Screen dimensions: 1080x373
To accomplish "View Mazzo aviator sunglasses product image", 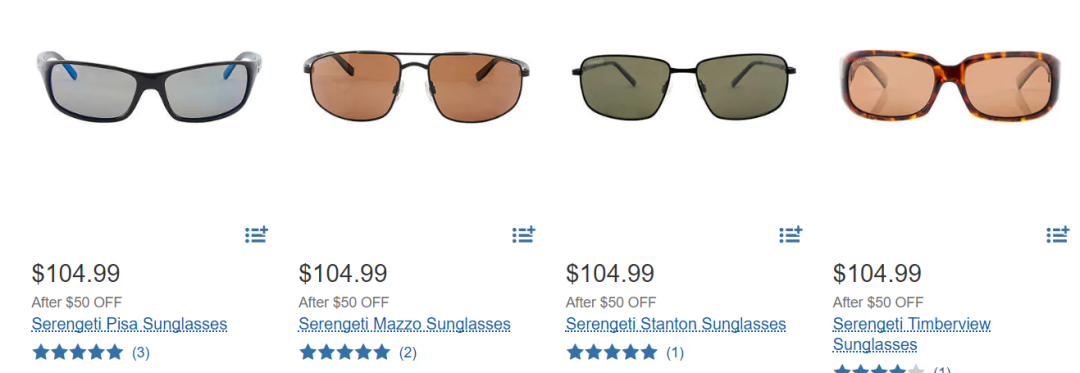I will (416, 86).
